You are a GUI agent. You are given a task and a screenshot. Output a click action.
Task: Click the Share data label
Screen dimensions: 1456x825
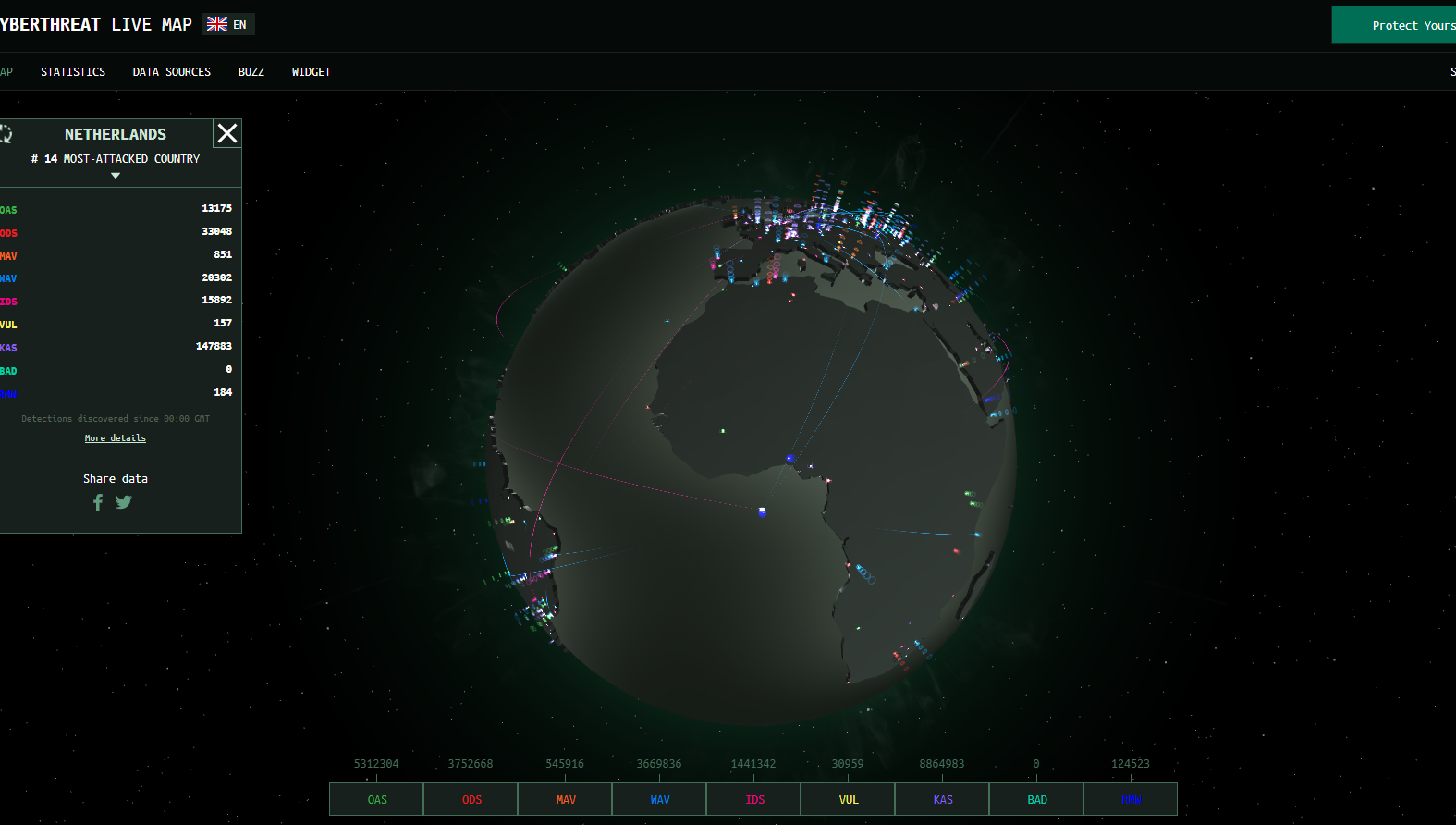(x=116, y=478)
